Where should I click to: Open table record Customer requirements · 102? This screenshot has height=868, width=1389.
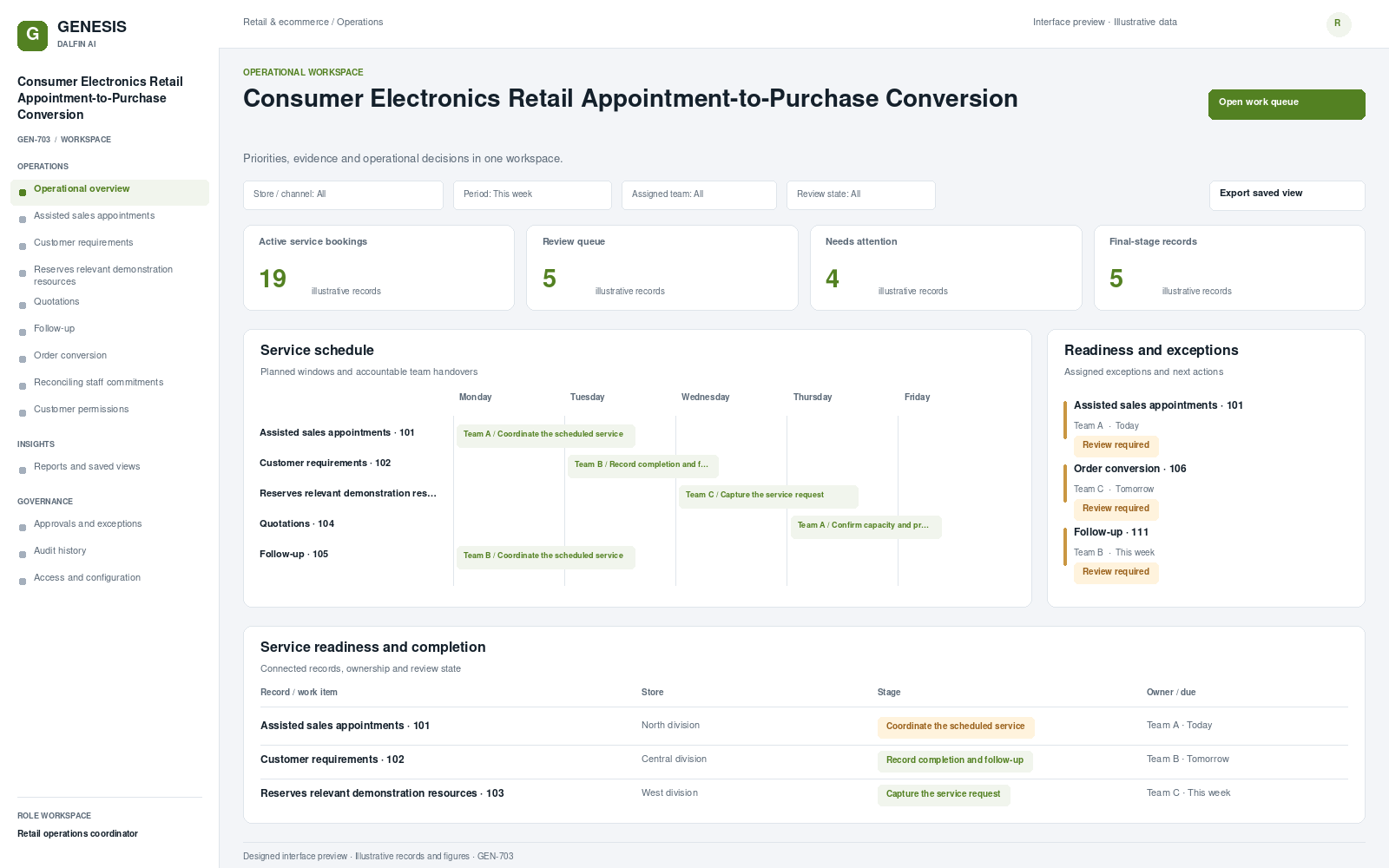click(x=332, y=759)
